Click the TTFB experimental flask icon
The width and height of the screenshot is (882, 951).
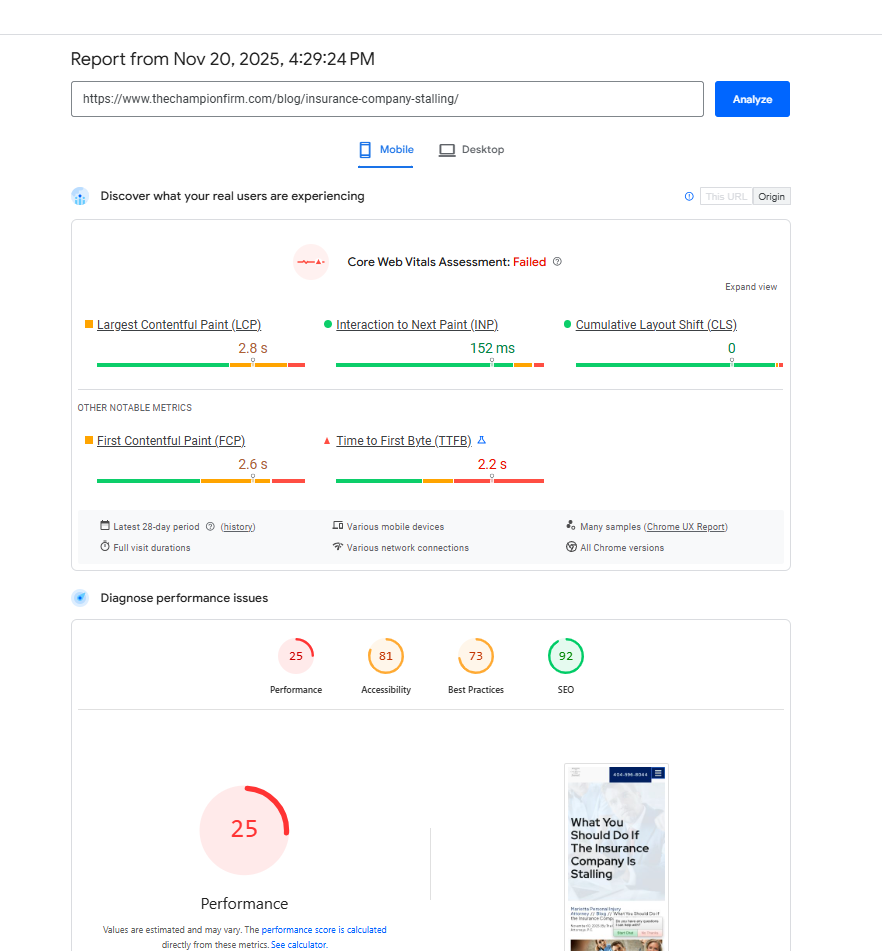(482, 440)
